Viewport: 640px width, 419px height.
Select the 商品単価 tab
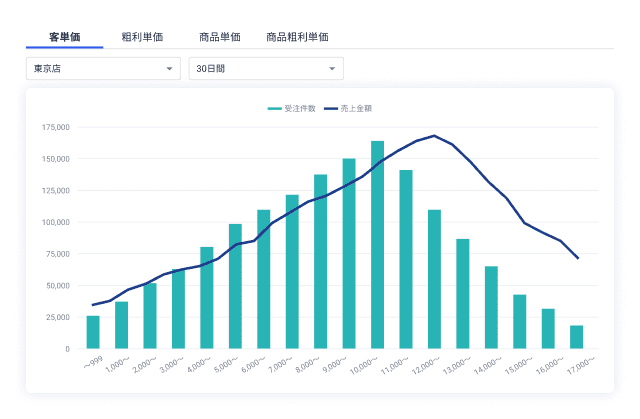(x=219, y=37)
